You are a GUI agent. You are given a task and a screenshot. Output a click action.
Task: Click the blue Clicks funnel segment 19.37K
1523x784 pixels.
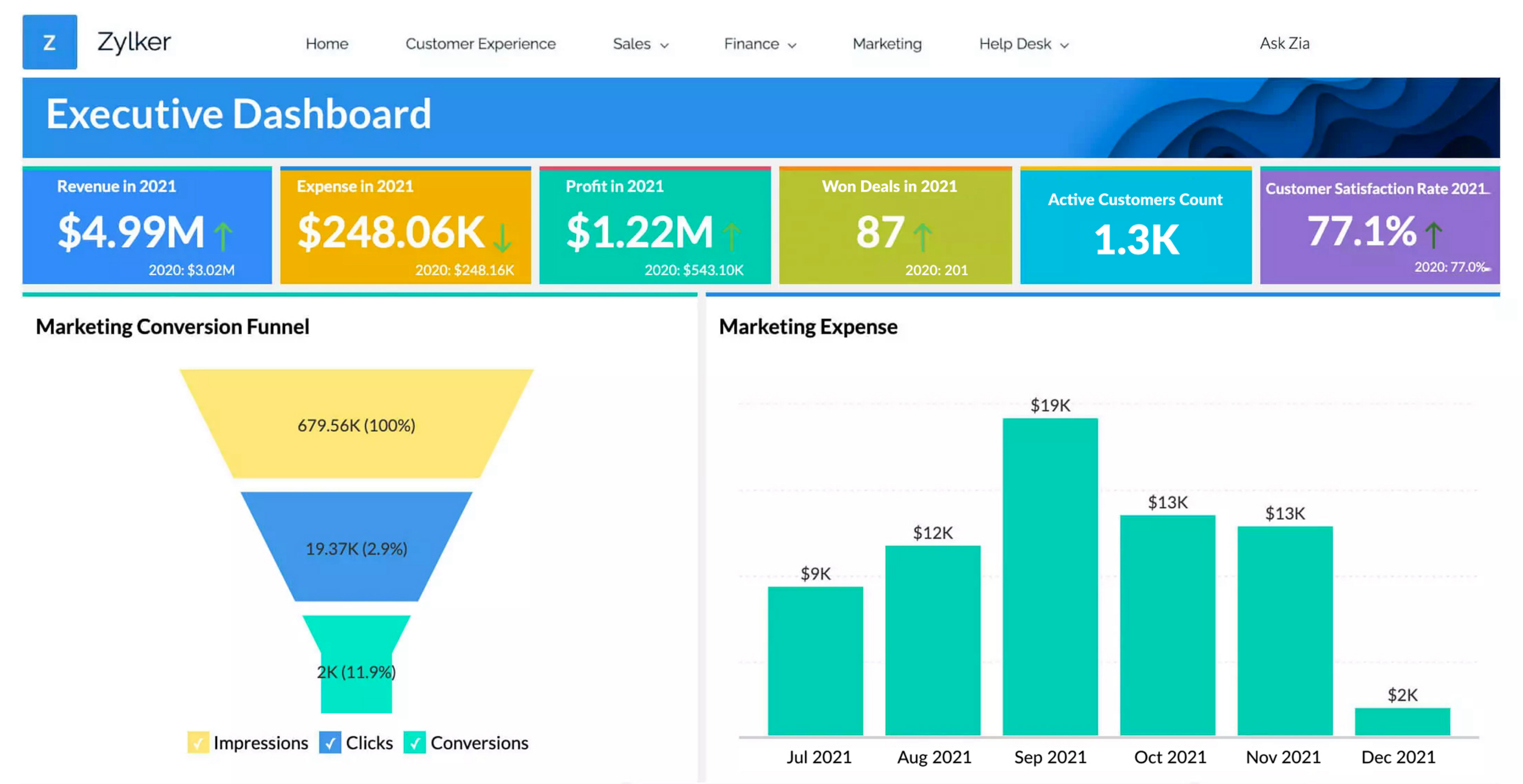356,548
